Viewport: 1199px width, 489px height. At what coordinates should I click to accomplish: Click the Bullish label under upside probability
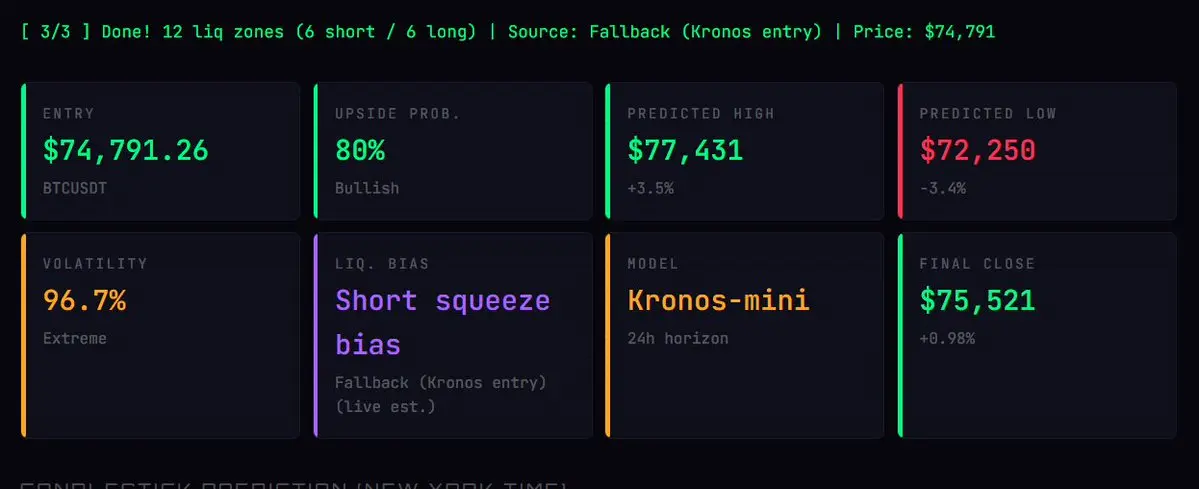click(367, 187)
